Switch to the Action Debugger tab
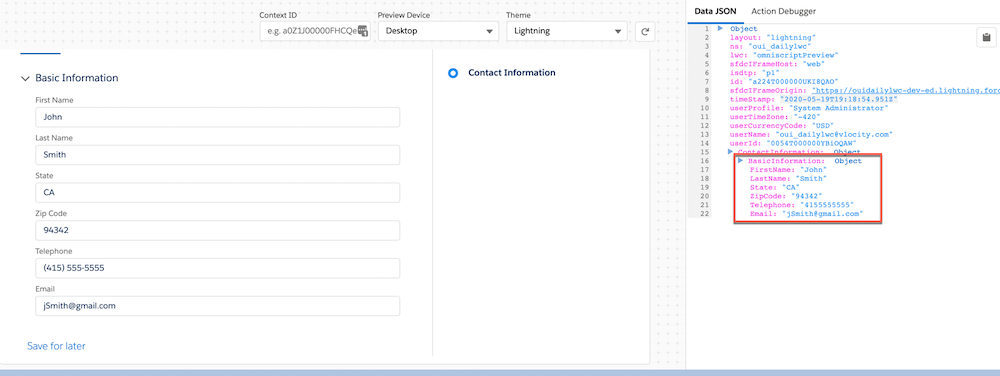 pos(783,11)
